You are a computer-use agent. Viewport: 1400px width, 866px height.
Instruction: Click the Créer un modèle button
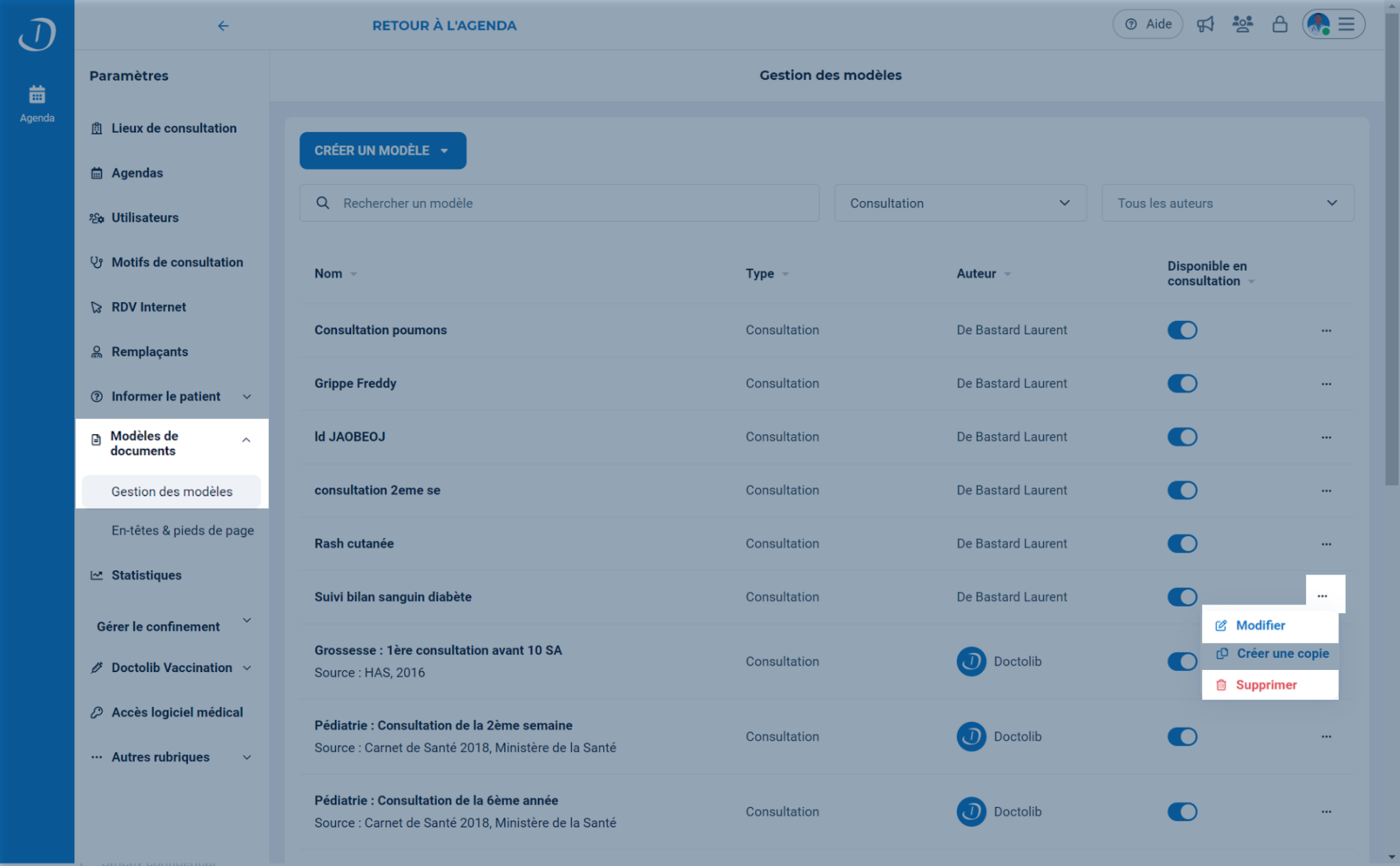[x=383, y=150]
